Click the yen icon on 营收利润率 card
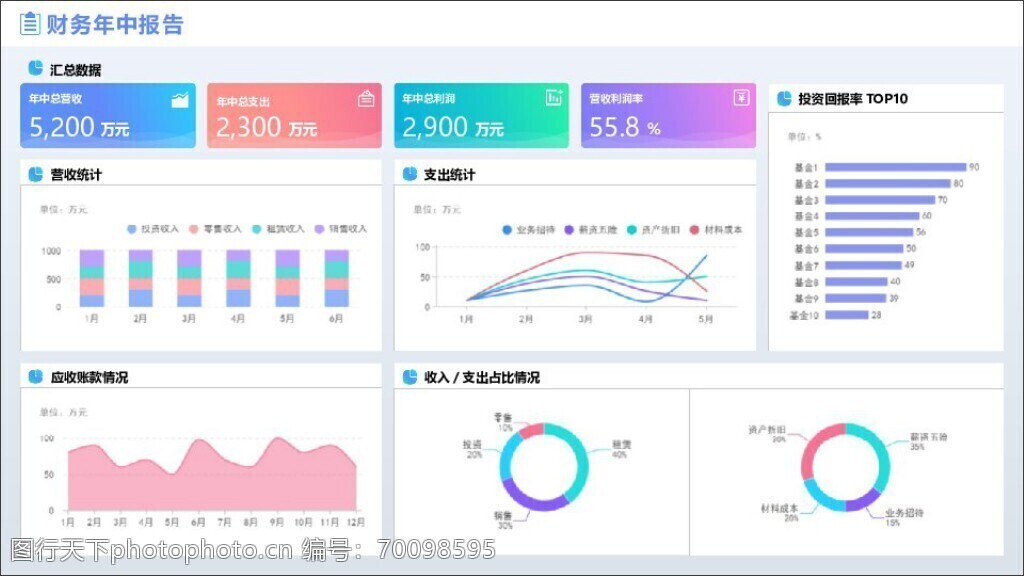1024x576 pixels. click(740, 97)
